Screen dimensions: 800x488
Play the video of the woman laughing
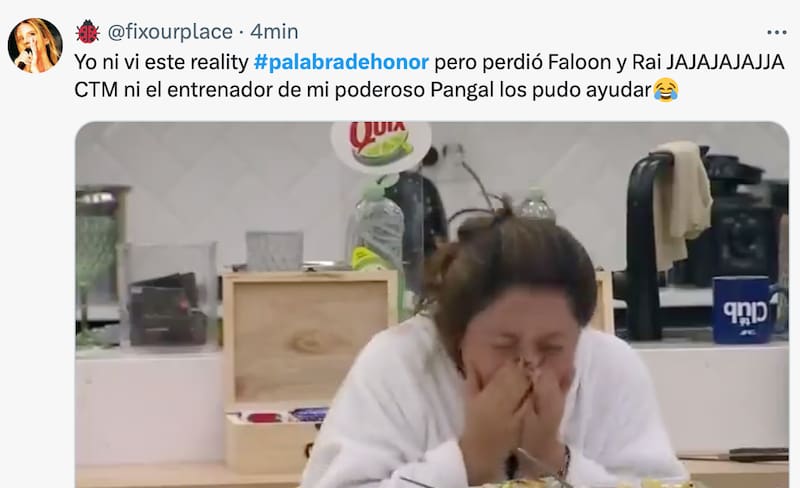(432, 305)
